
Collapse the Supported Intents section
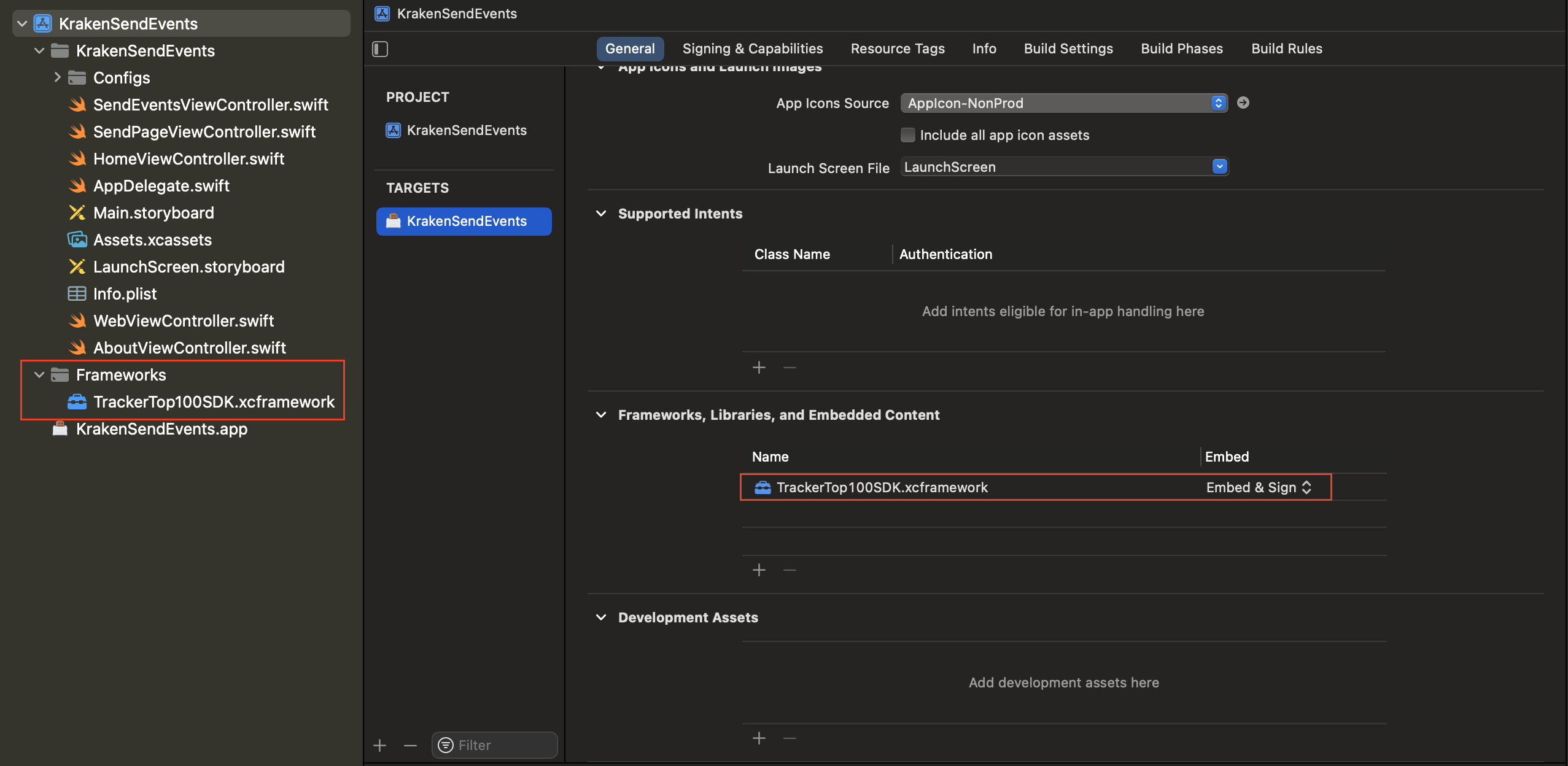[601, 214]
